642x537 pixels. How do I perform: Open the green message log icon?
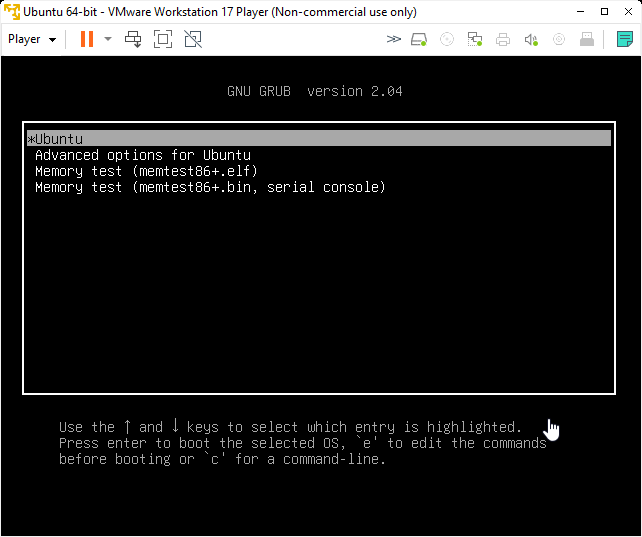point(625,39)
